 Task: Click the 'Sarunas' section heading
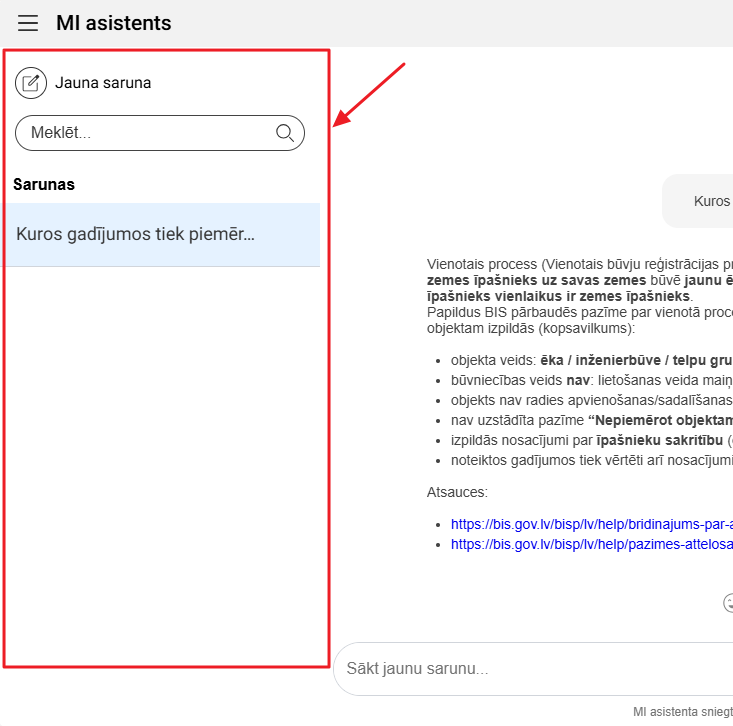coord(44,185)
